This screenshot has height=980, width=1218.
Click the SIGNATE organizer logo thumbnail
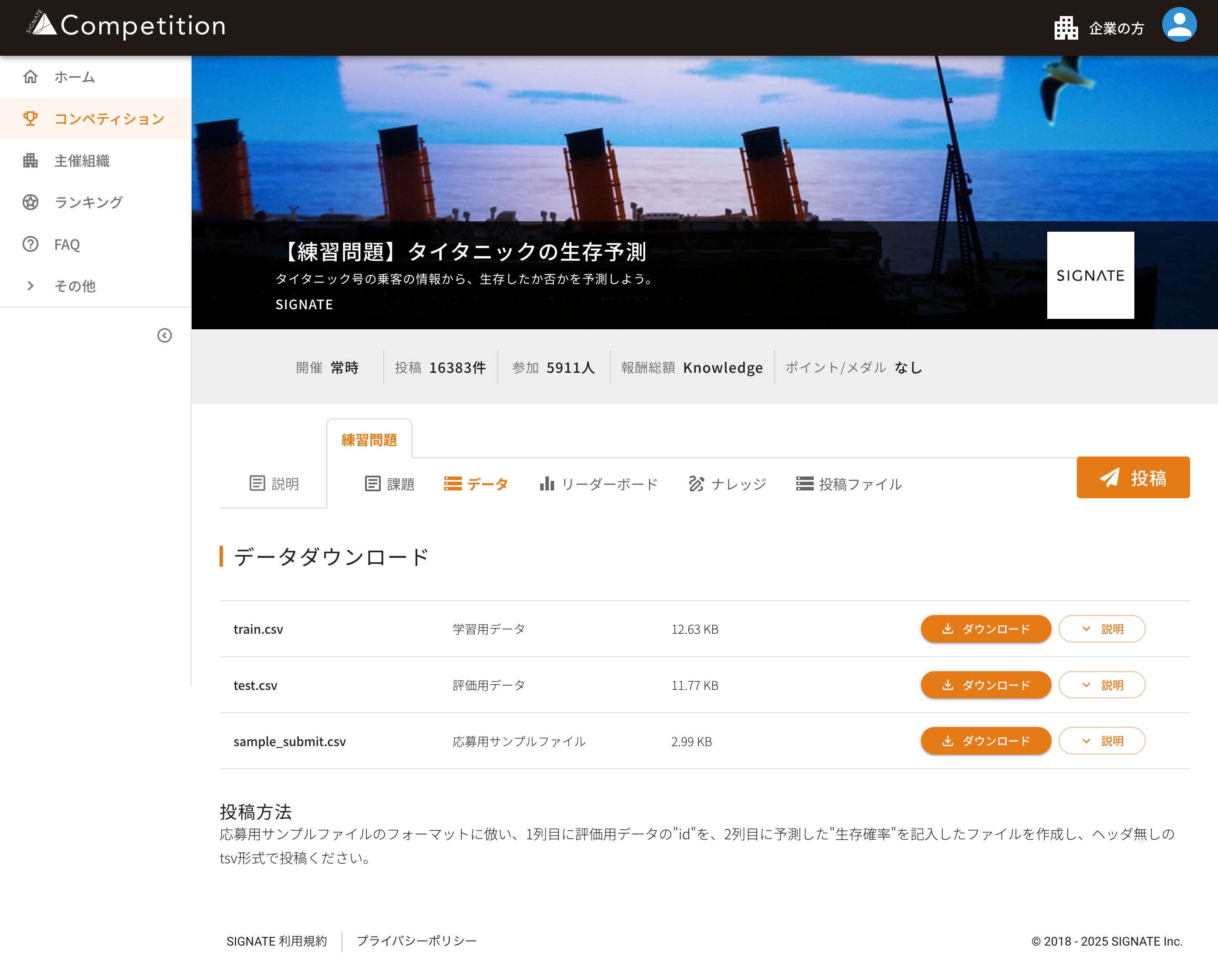click(x=1090, y=275)
